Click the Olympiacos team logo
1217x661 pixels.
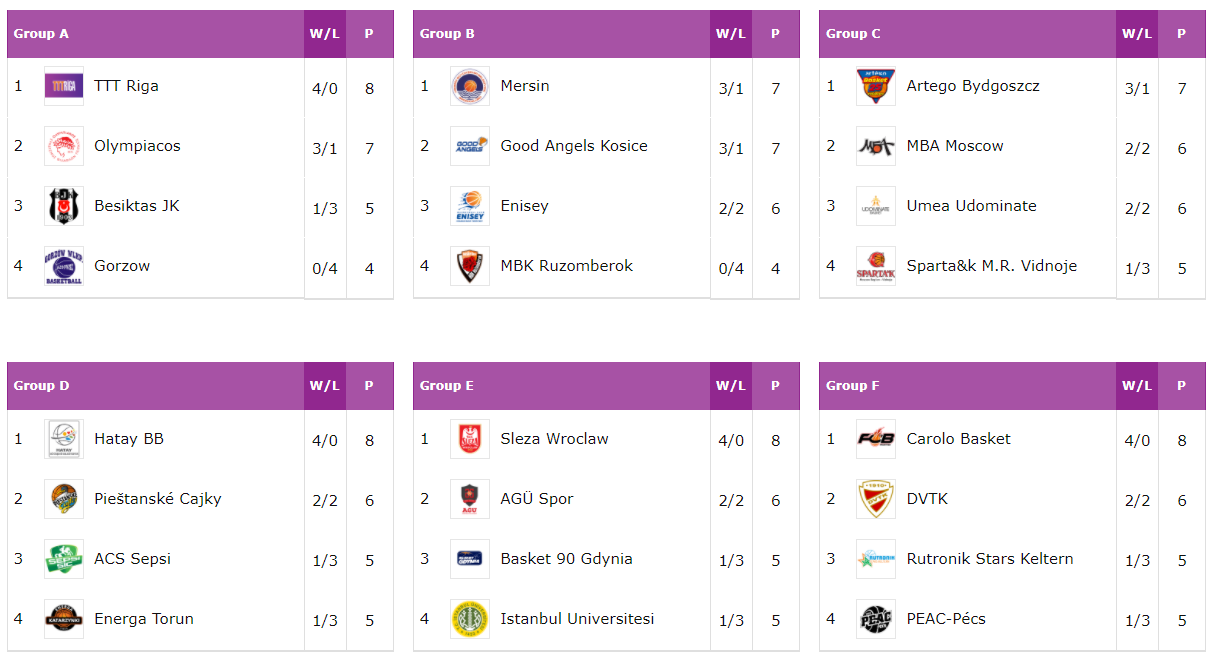click(x=64, y=147)
